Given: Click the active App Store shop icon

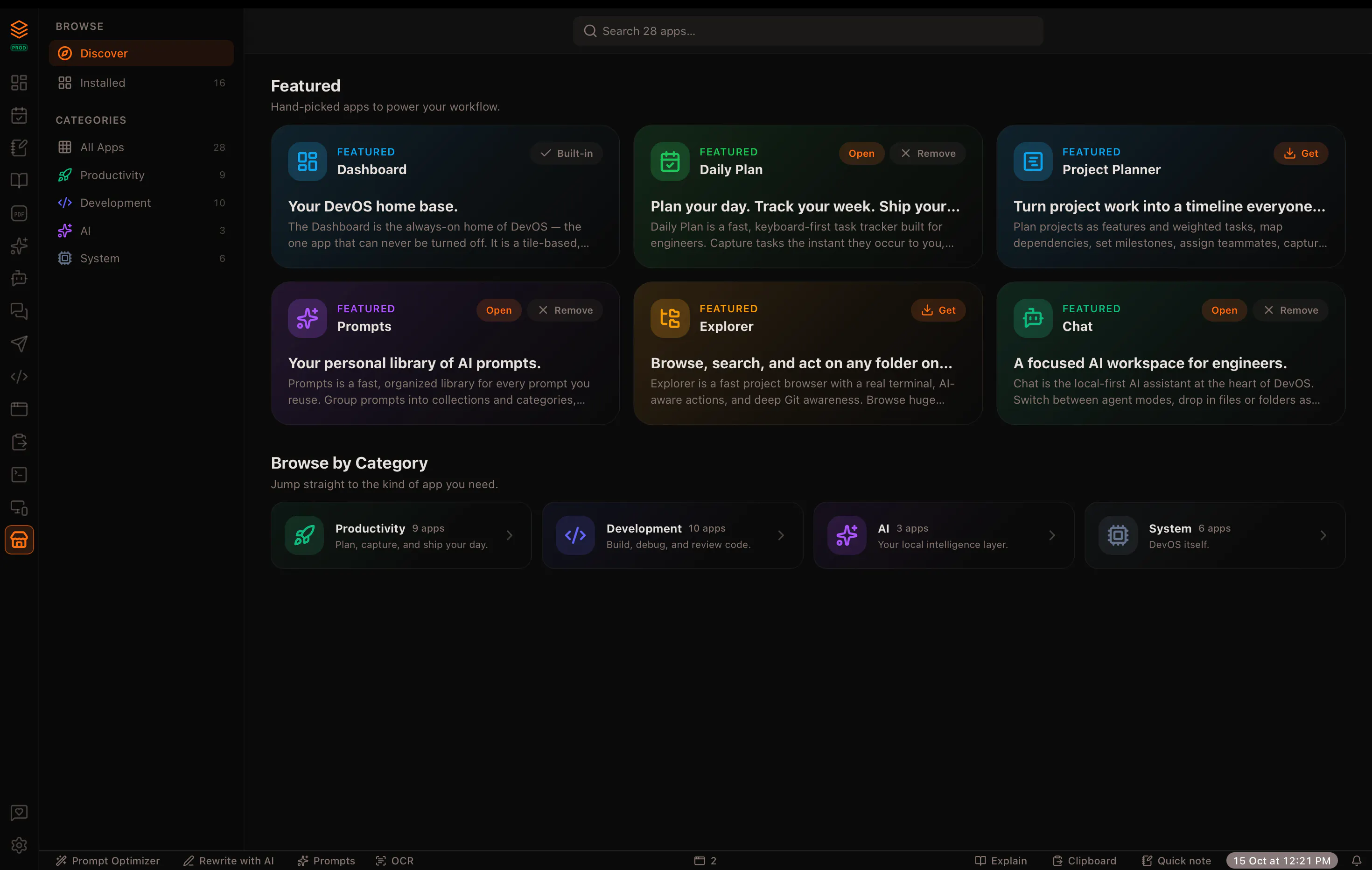Looking at the screenshot, I should click(x=19, y=540).
